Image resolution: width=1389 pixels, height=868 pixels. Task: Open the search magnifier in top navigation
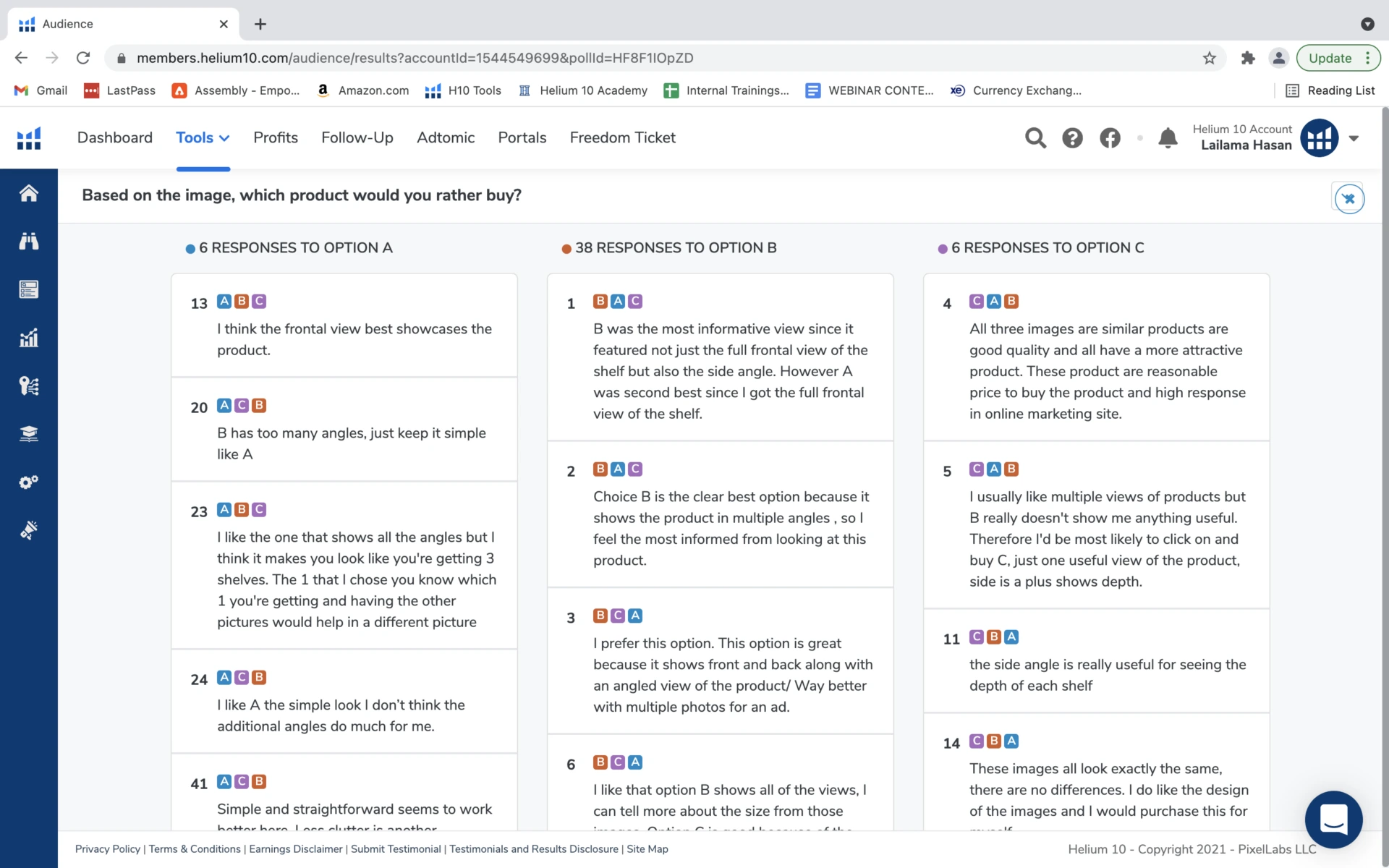coord(1035,137)
